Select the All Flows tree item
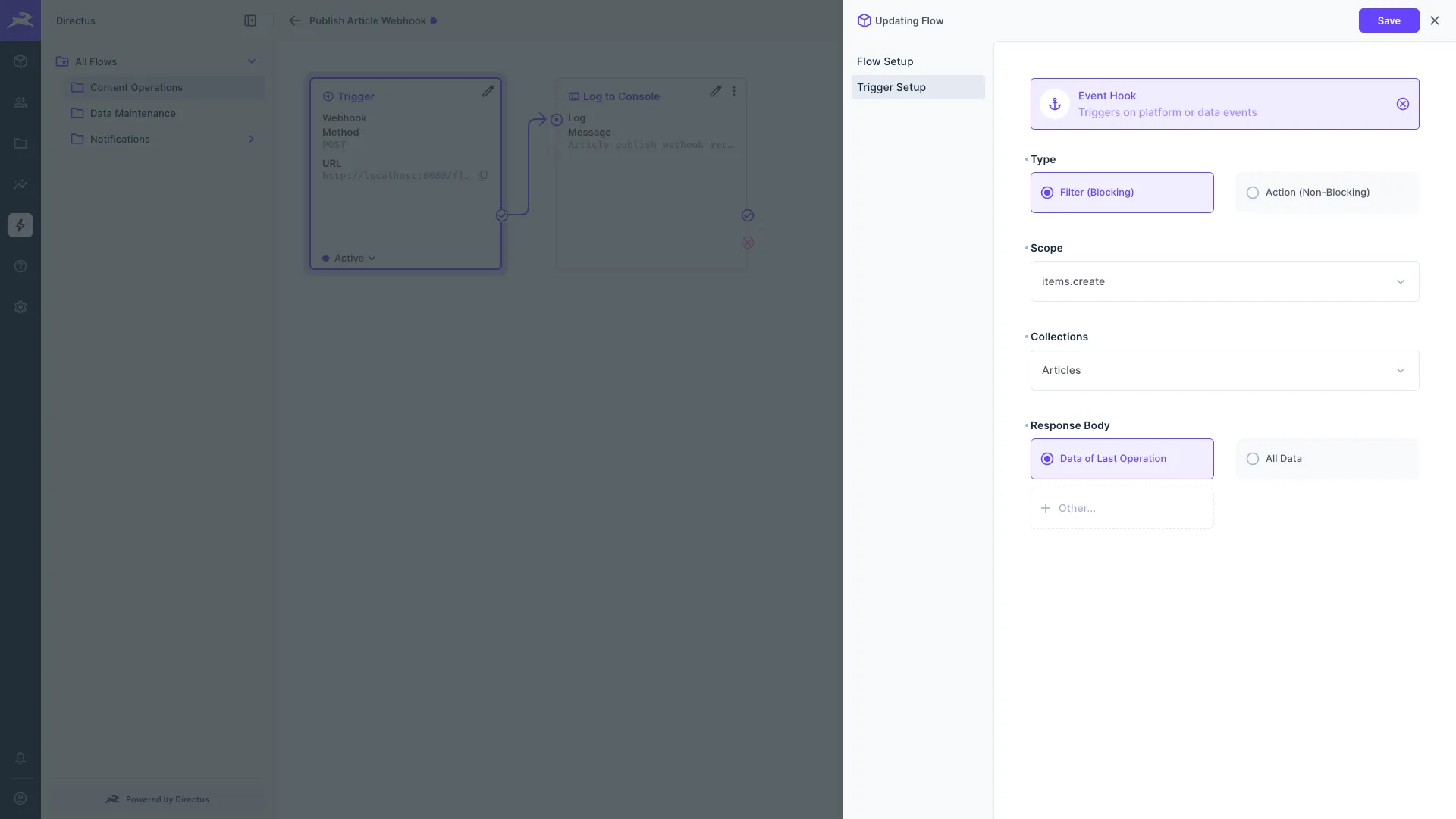This screenshot has height=819, width=1456. [x=157, y=61]
